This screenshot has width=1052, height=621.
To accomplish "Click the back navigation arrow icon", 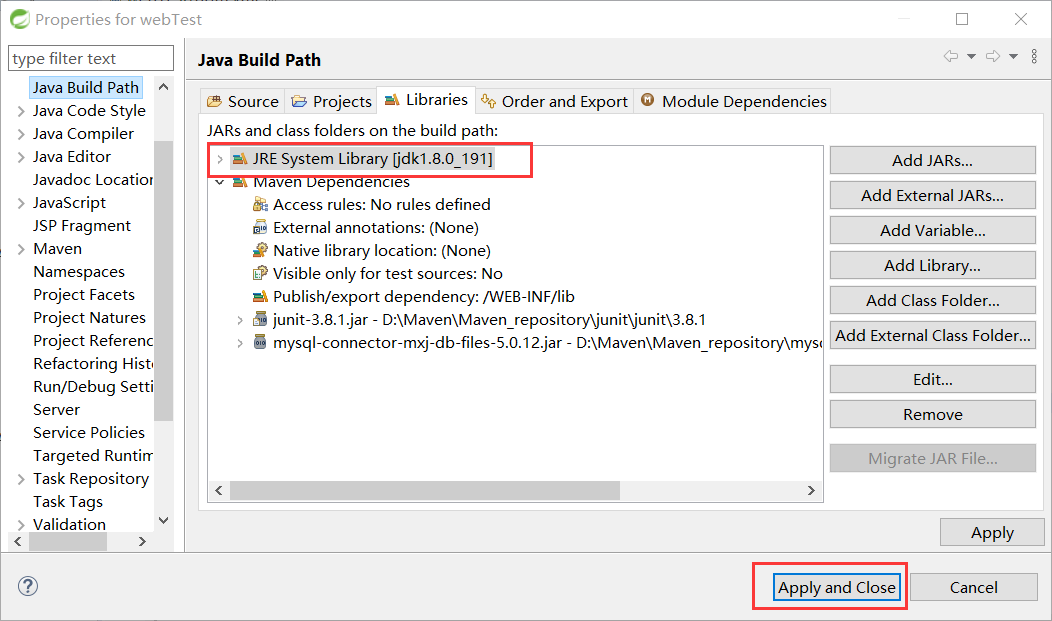I will tap(951, 56).
